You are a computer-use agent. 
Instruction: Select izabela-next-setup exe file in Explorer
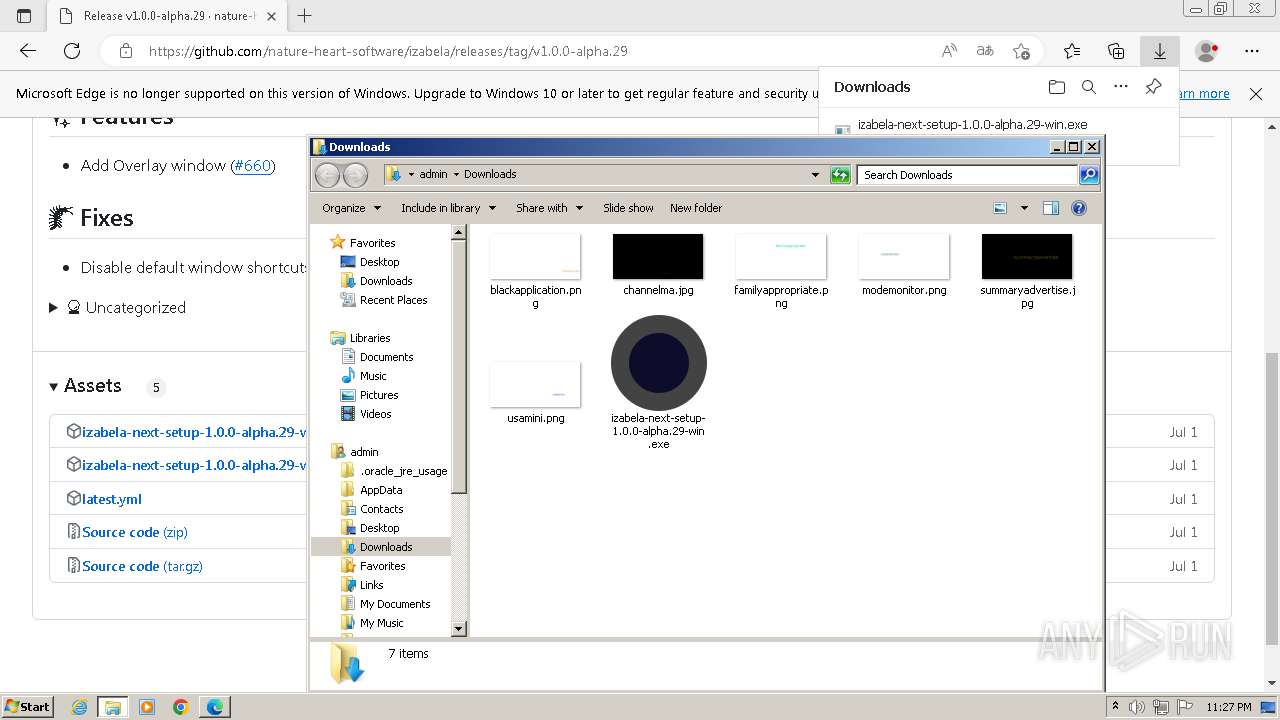[x=658, y=383]
